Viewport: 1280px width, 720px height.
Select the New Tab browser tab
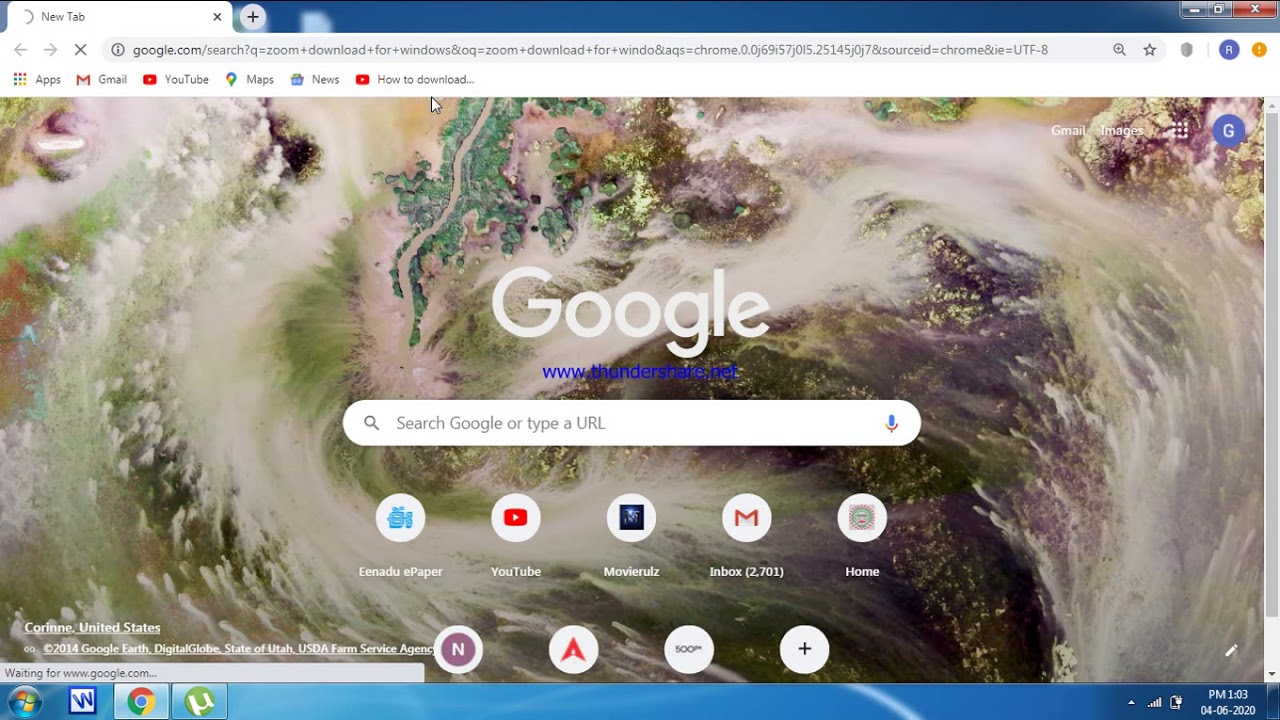117,17
